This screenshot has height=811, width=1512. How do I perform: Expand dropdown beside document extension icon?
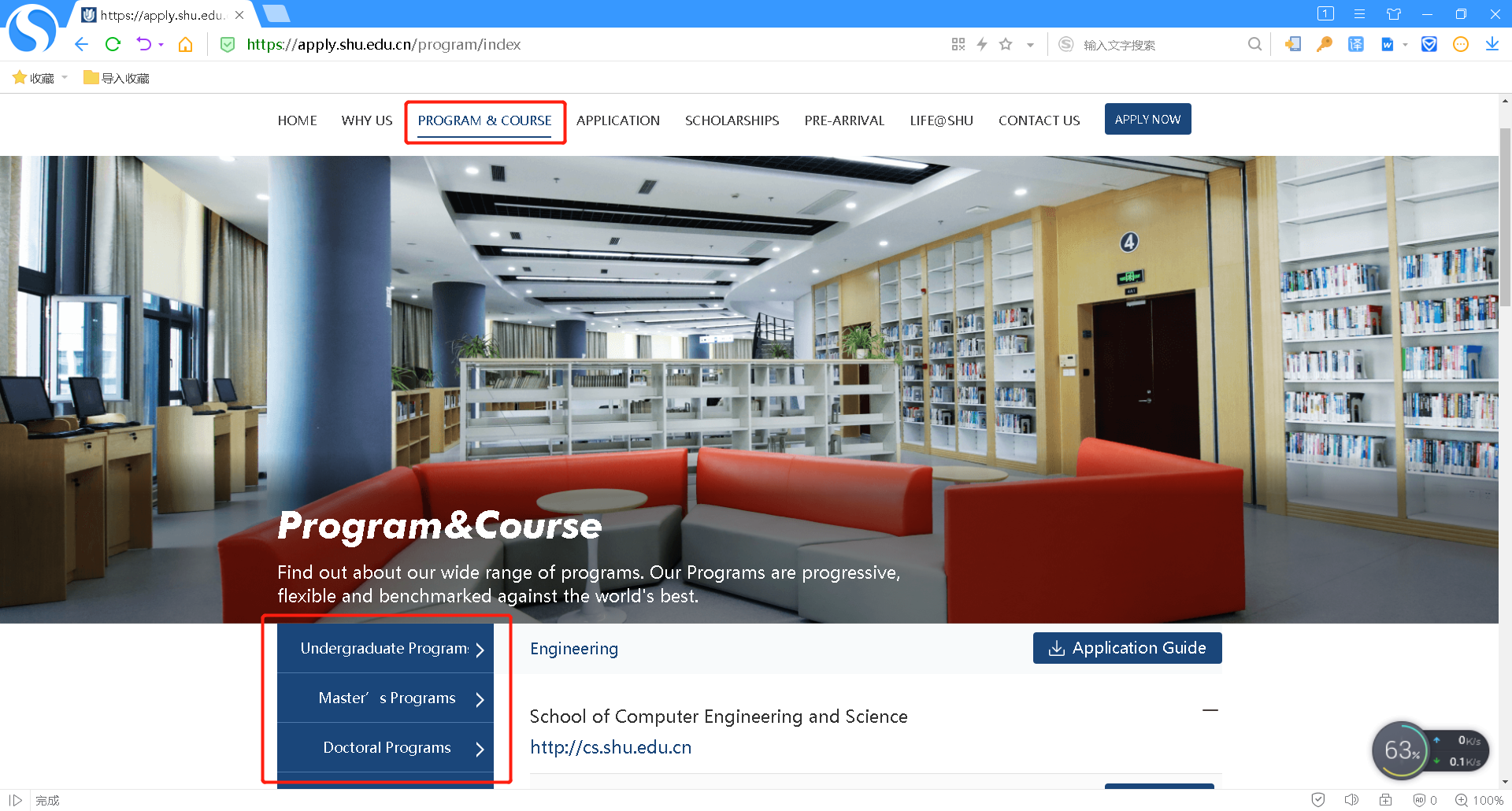(1405, 46)
